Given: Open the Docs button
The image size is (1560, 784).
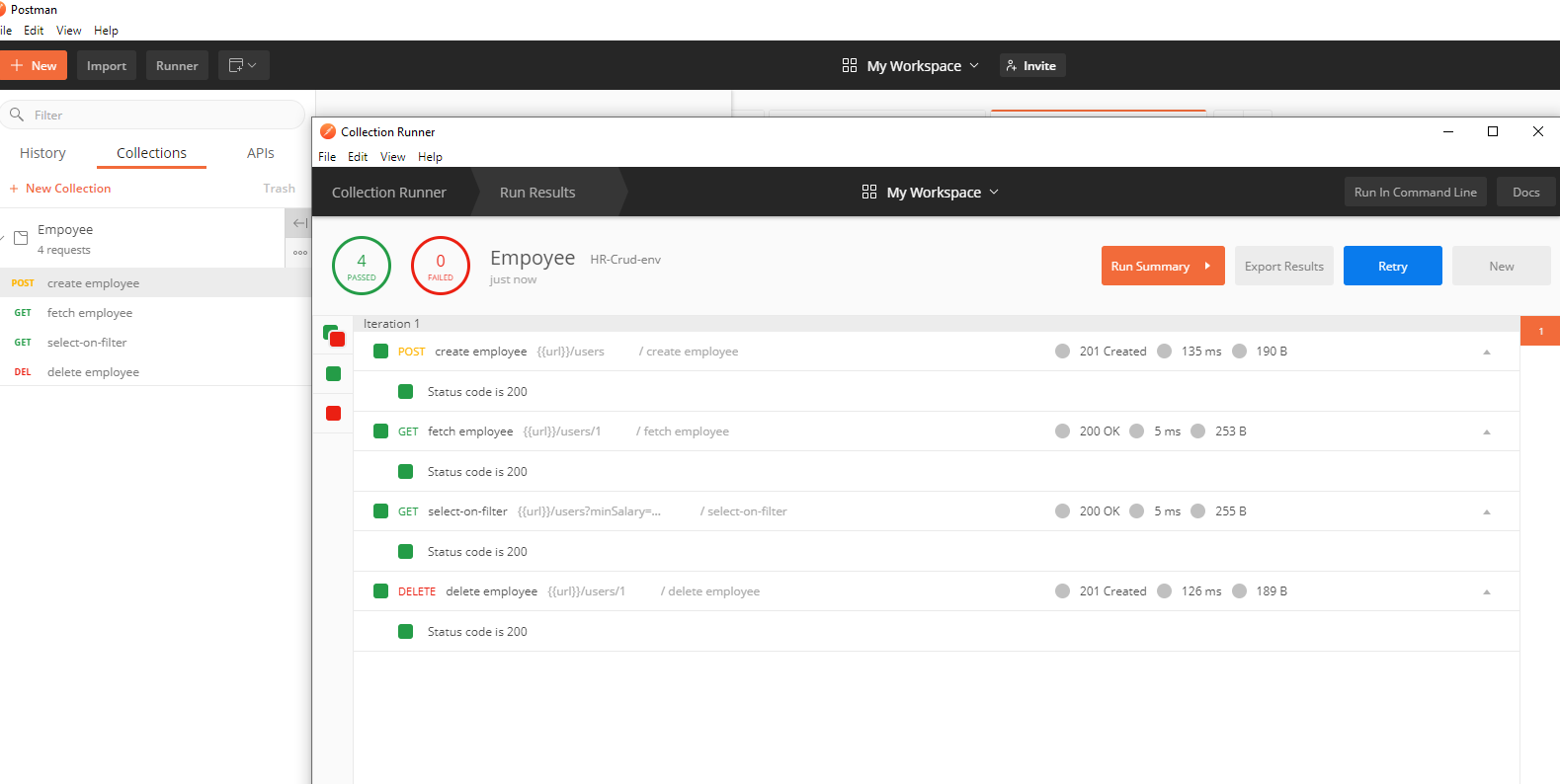Looking at the screenshot, I should pyautogui.click(x=1526, y=192).
